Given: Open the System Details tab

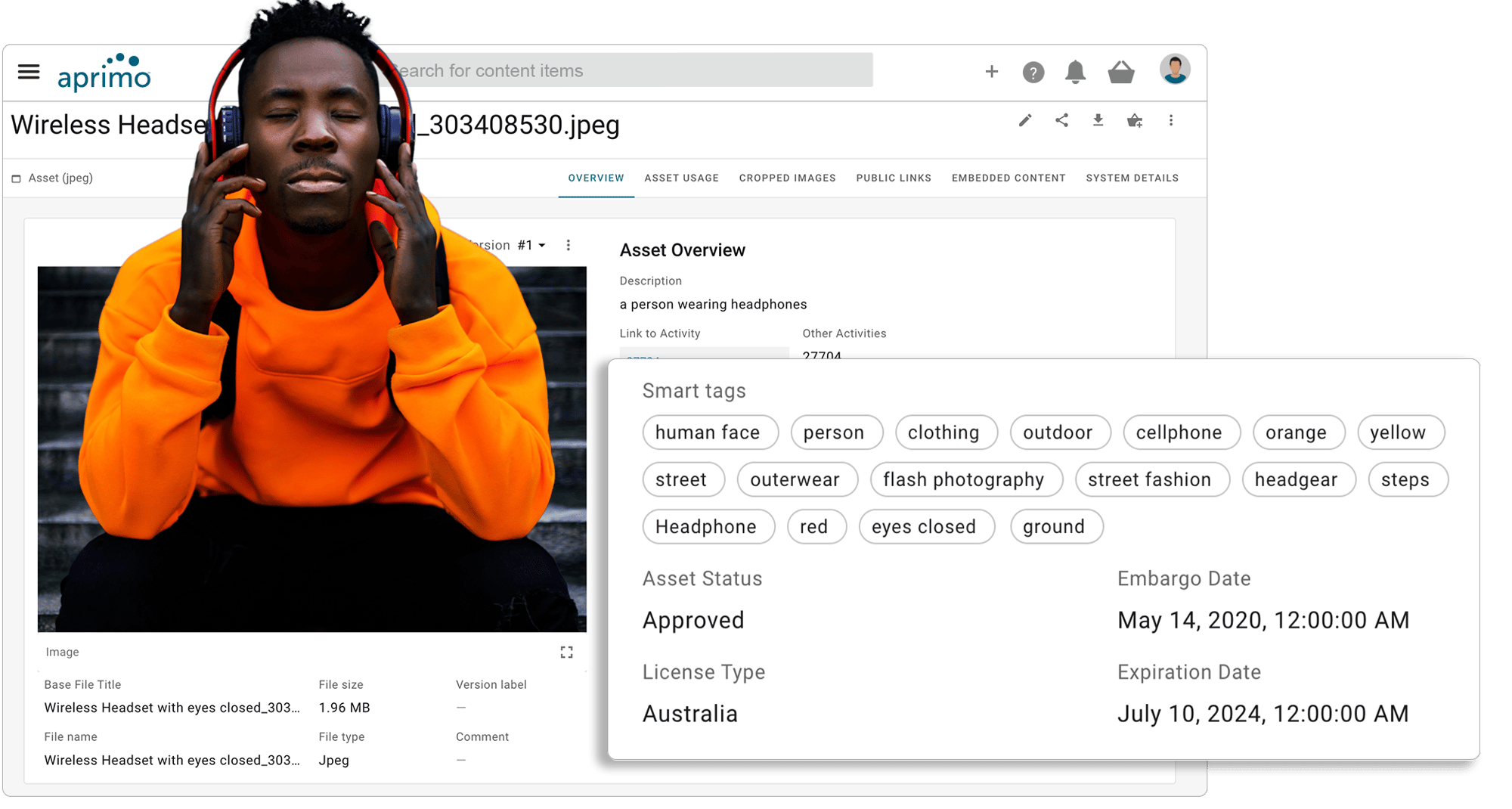Looking at the screenshot, I should click(1132, 178).
